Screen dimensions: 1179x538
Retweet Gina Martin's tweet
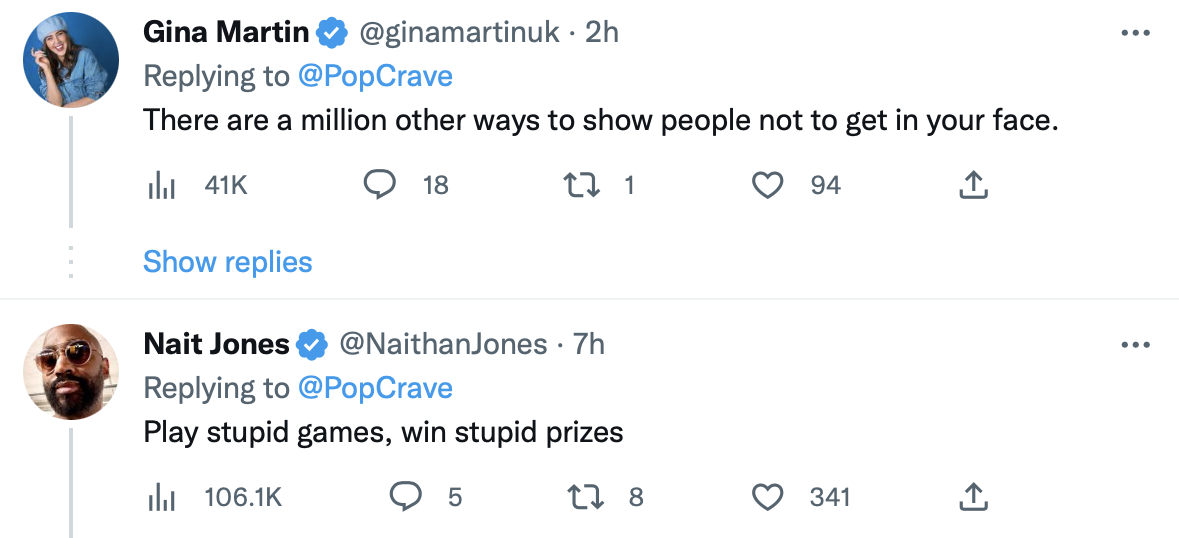(x=578, y=185)
